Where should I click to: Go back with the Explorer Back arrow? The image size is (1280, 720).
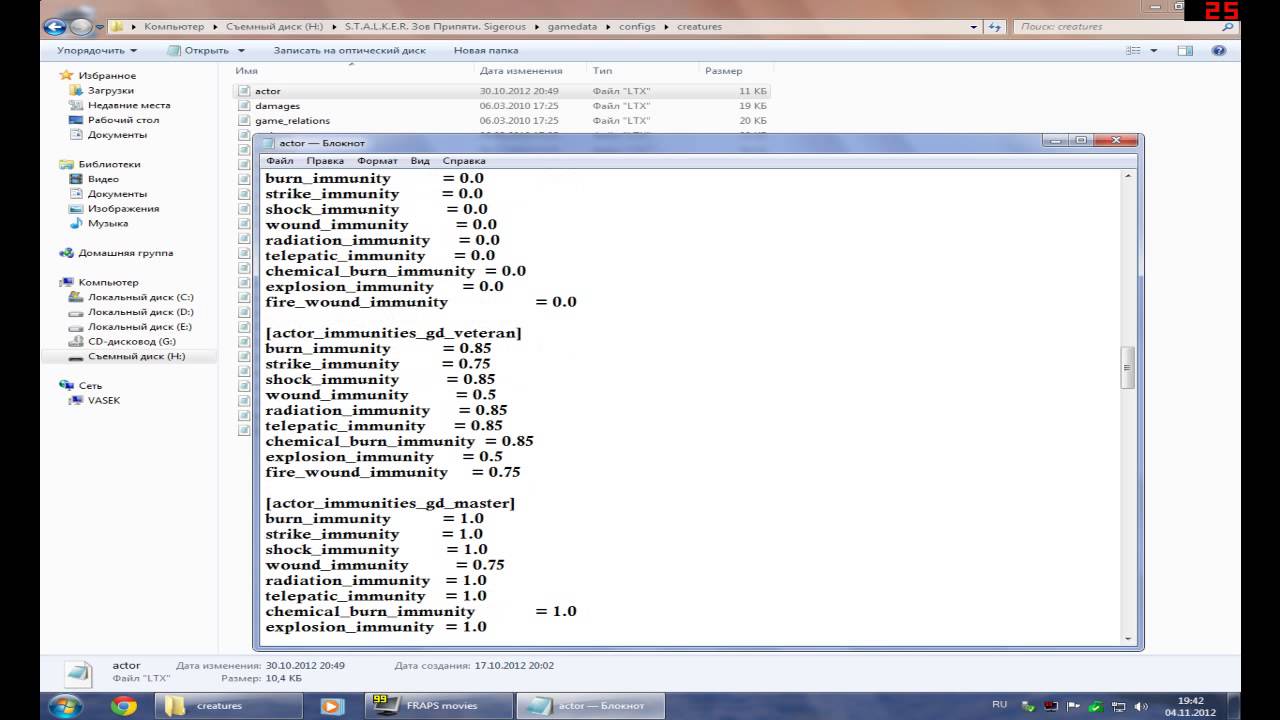55,26
